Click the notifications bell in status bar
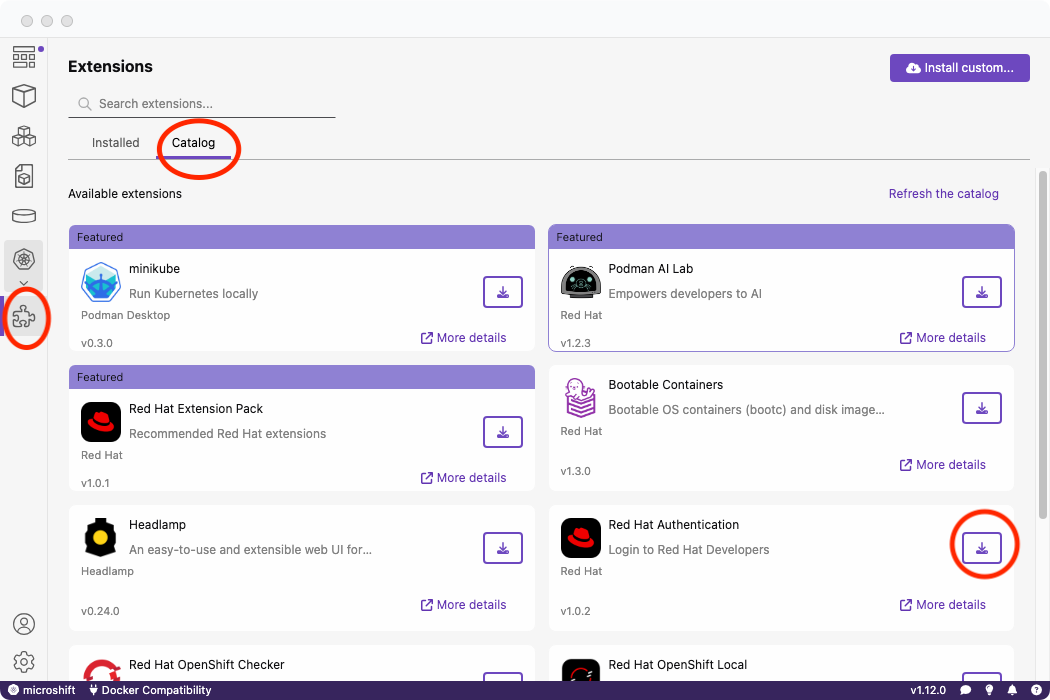 click(1012, 690)
